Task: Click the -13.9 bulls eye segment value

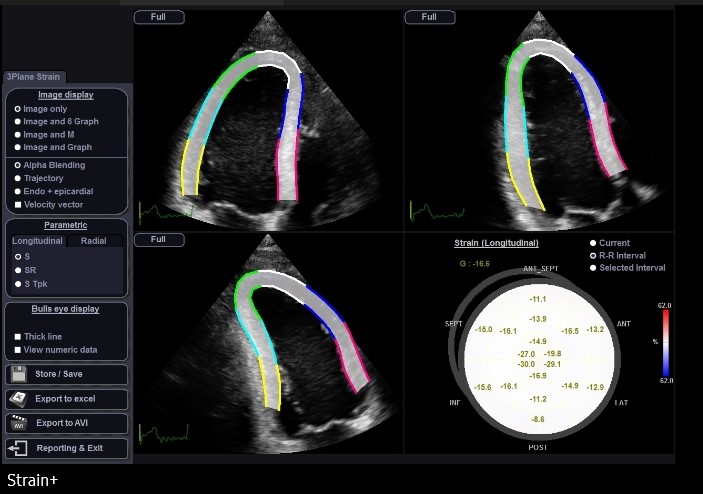Action: (538, 319)
